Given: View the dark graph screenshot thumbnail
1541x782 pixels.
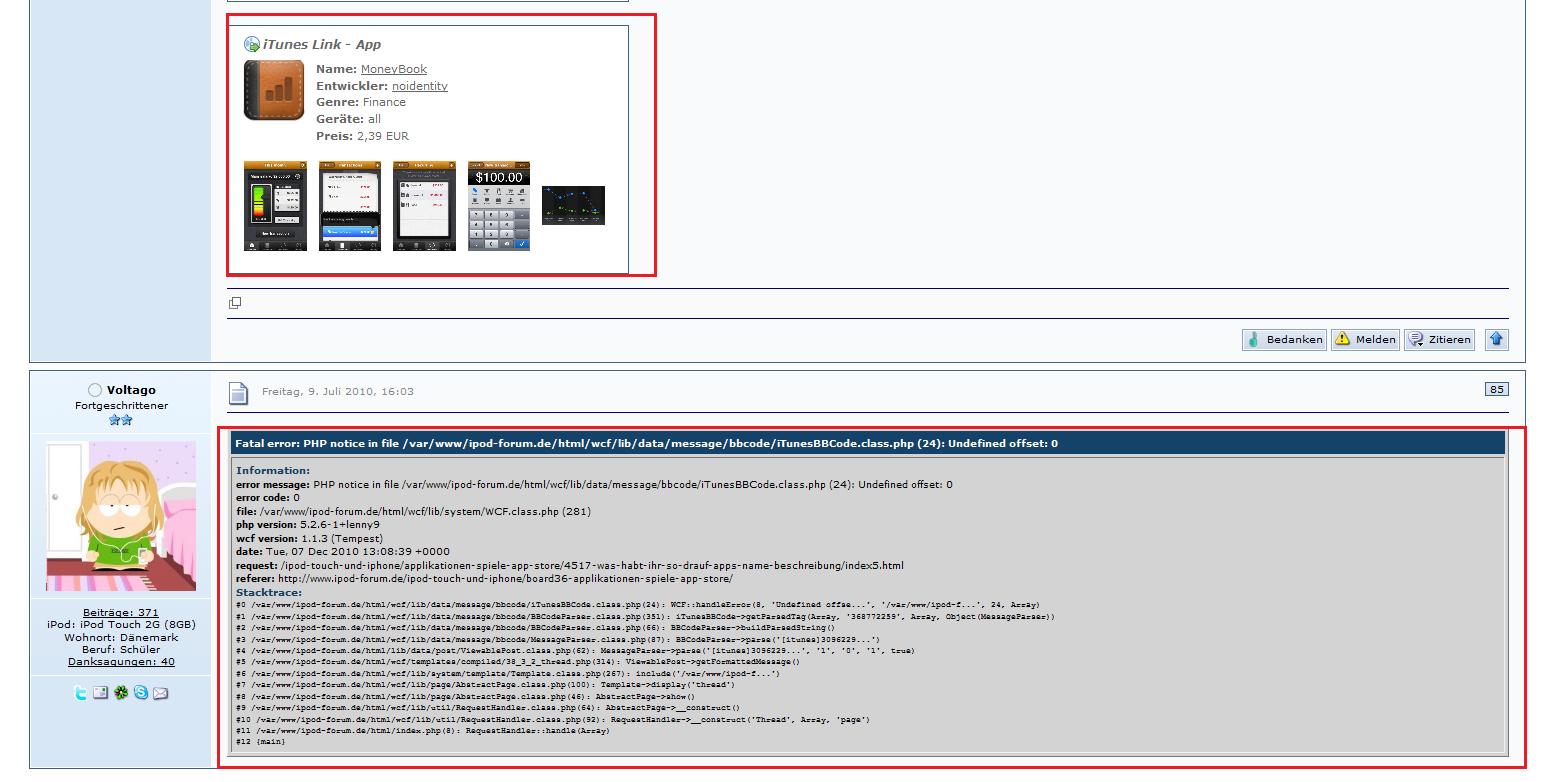Looking at the screenshot, I should 573,205.
